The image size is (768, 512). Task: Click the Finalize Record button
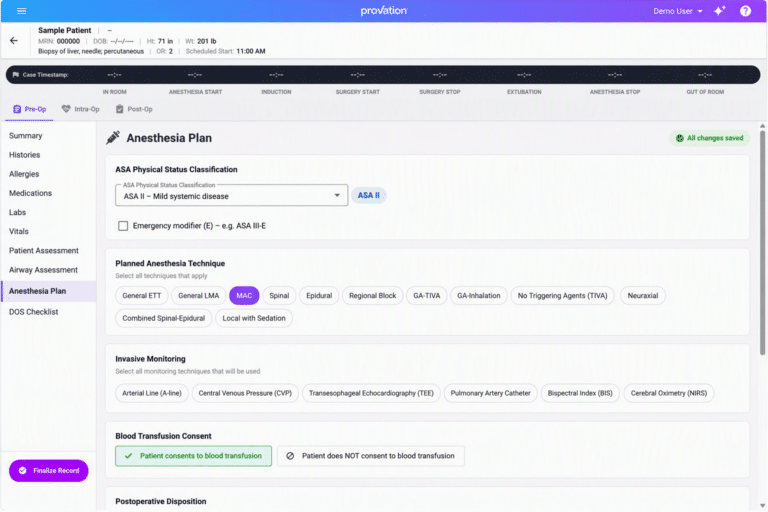[48, 471]
